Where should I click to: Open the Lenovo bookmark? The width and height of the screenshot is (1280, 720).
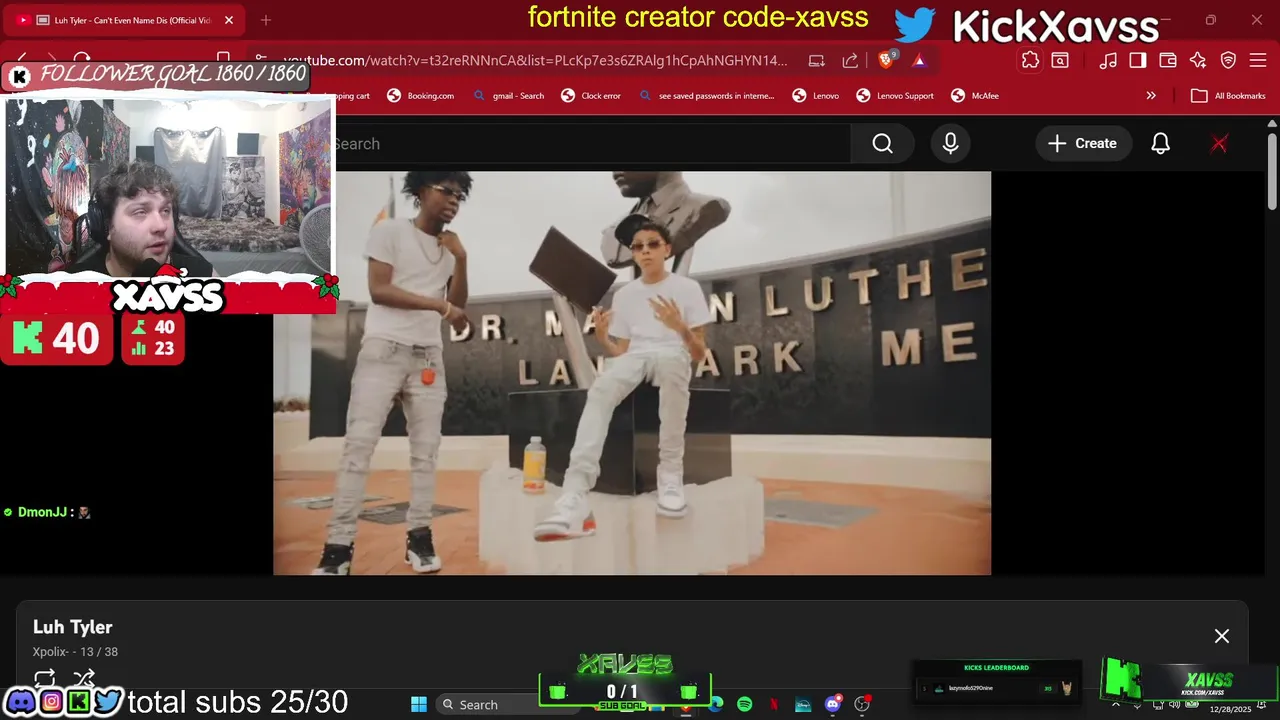[815, 96]
